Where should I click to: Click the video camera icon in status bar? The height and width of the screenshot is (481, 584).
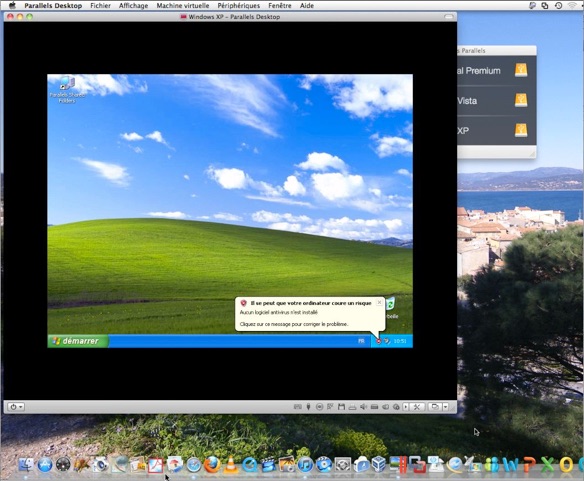385,407
